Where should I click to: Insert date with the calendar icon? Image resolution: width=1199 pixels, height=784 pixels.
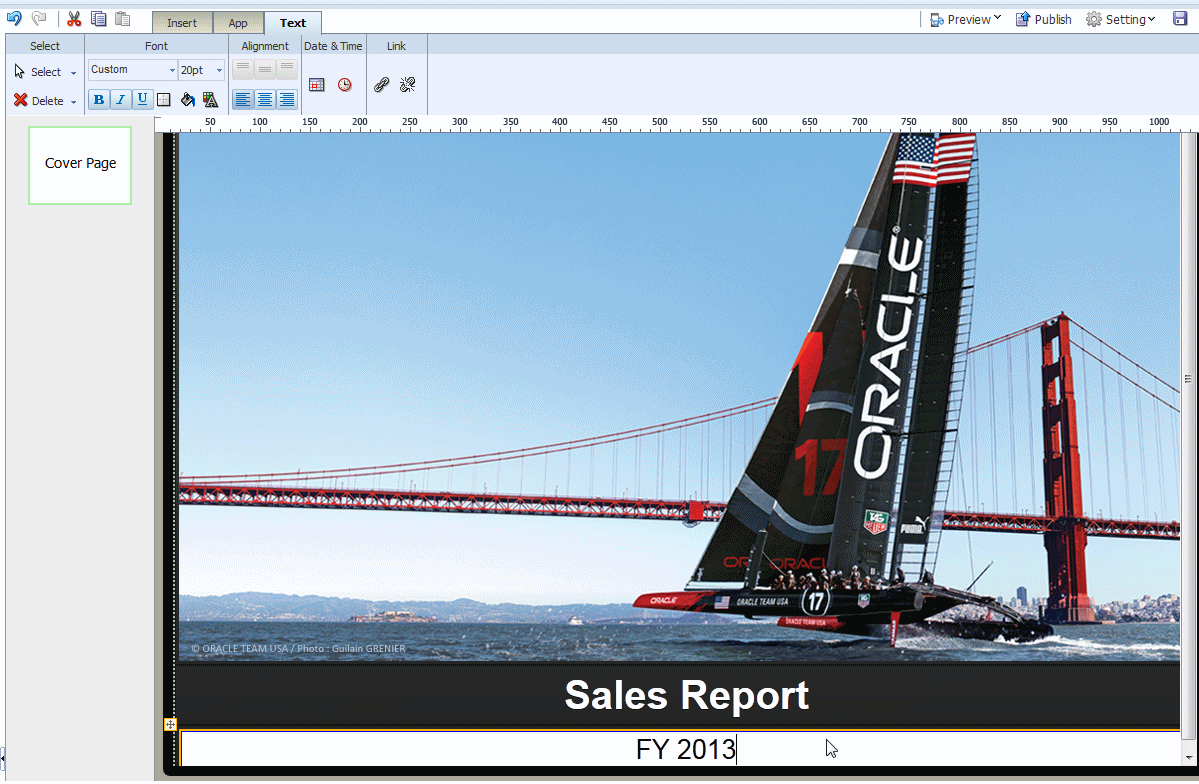coord(317,85)
